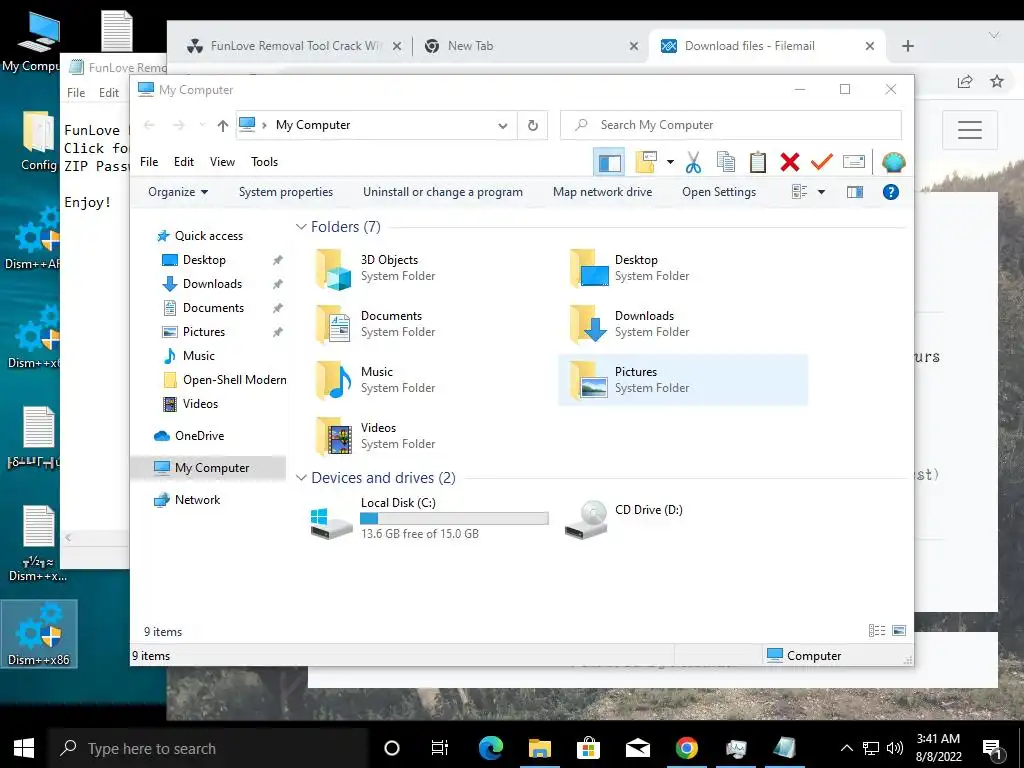Click the change view layout icon

800,192
